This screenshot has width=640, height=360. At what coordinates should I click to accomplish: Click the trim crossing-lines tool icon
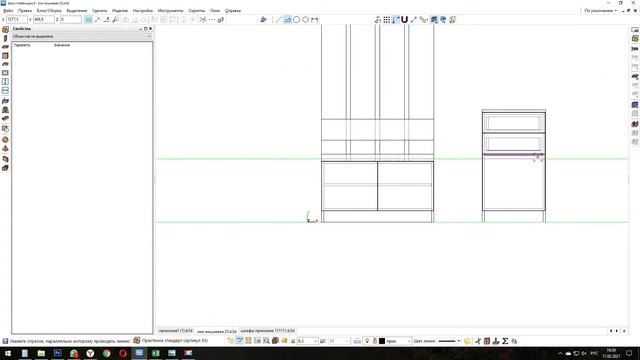pos(202,19)
